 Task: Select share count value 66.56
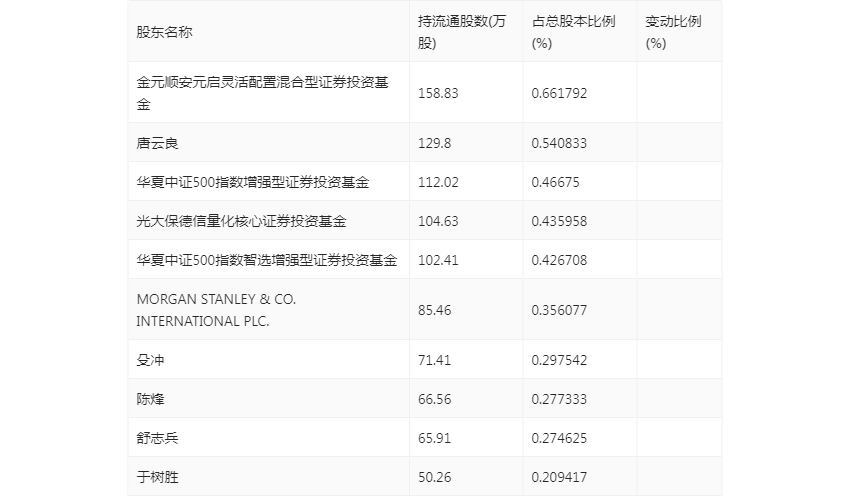(434, 399)
